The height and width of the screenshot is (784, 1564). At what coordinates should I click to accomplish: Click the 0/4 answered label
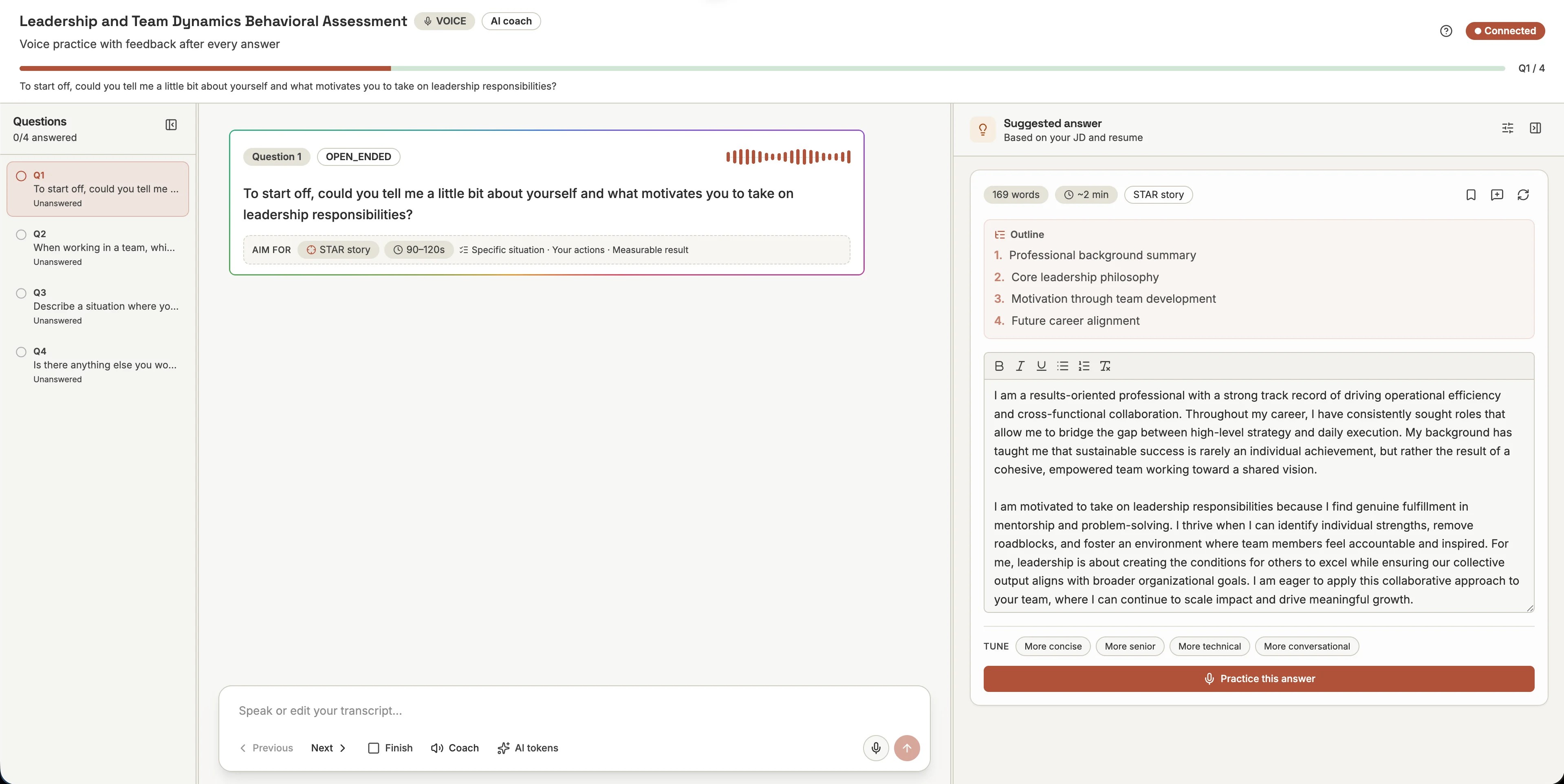[45, 137]
